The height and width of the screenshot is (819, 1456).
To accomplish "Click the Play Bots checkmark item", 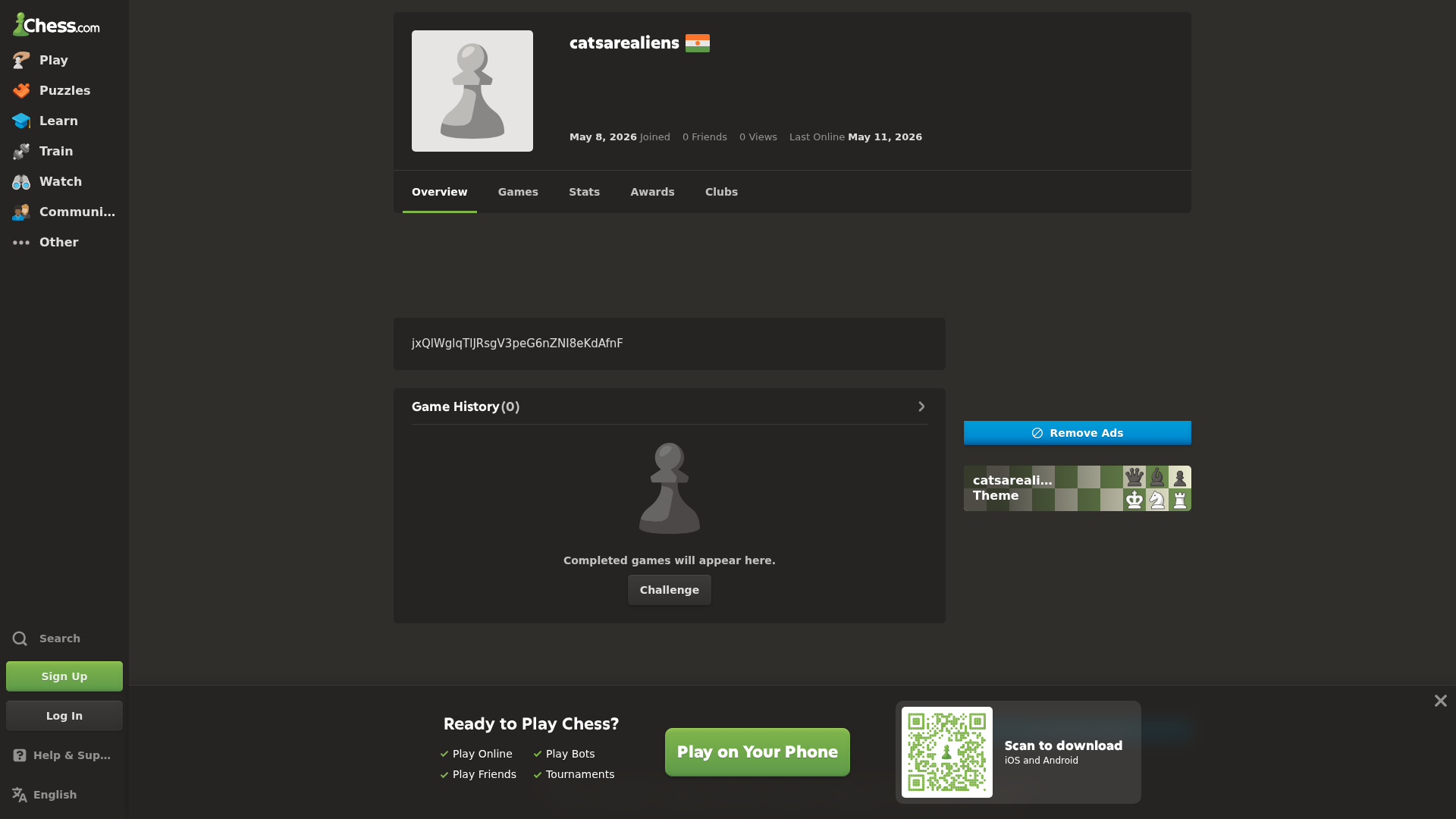I will point(564,754).
